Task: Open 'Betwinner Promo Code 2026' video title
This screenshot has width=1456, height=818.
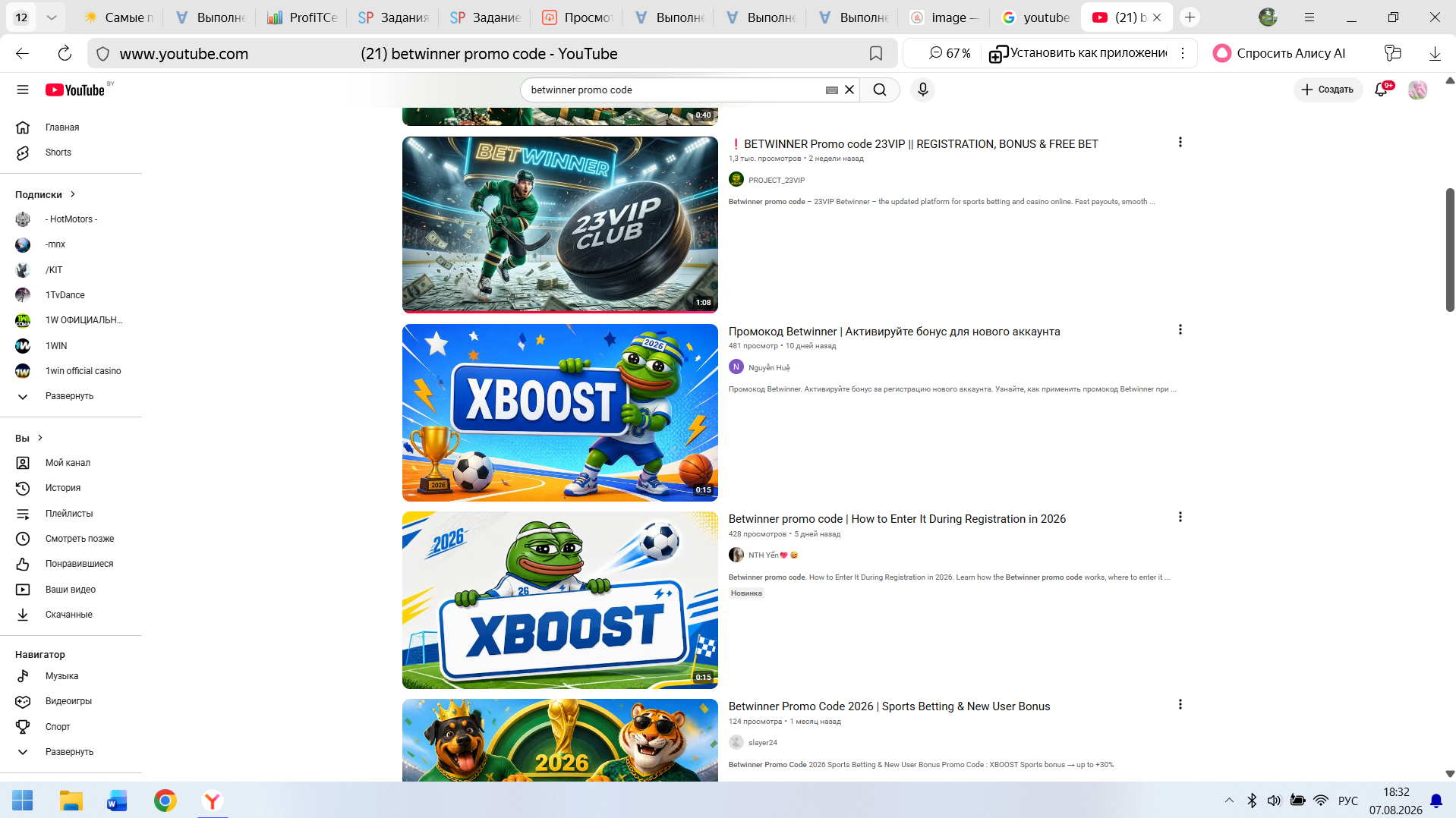Action: coord(890,706)
